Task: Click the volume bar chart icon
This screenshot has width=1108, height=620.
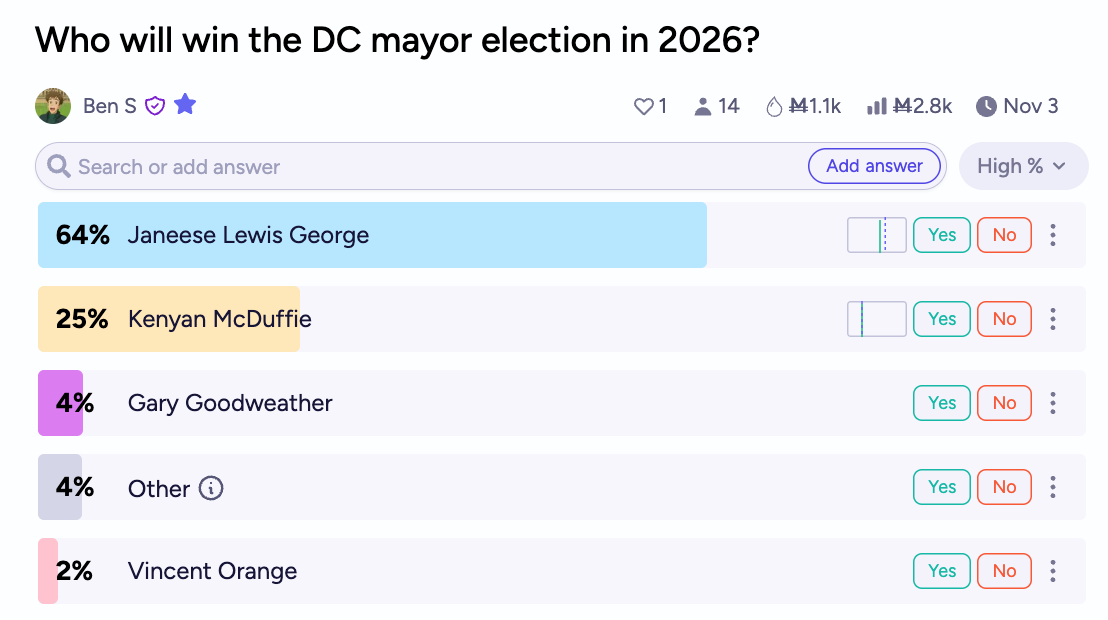Action: click(x=876, y=106)
